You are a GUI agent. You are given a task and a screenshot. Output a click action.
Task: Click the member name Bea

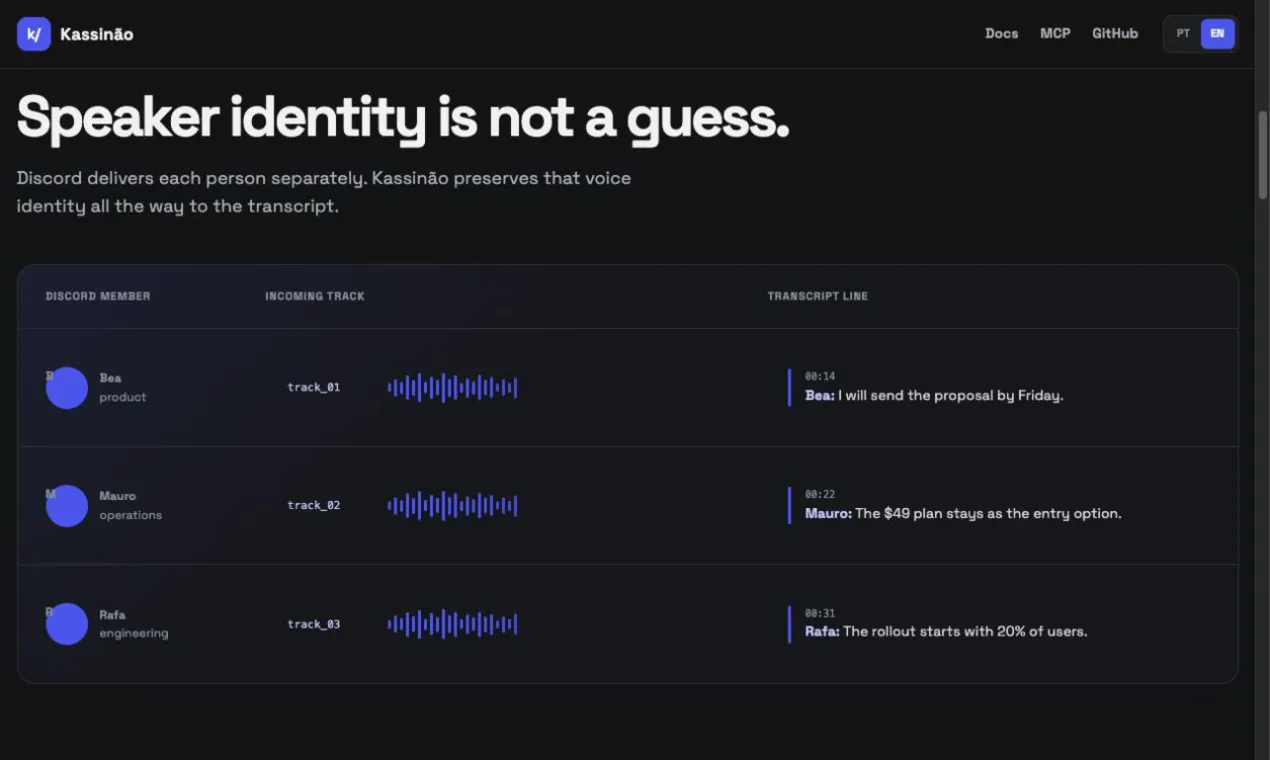tap(110, 378)
